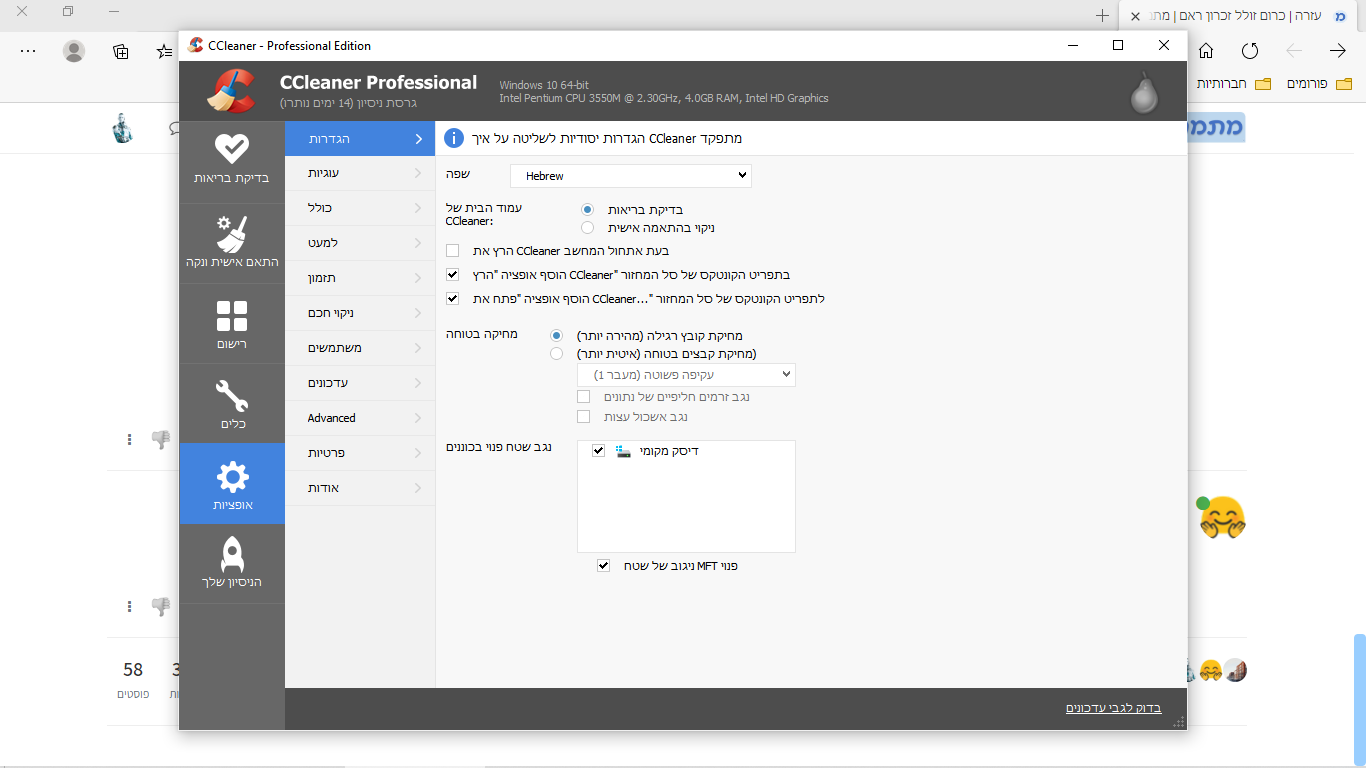Viewport: 1366px width, 768px height.
Task: Click thumbs-down icon on lower forum post
Action: click(x=160, y=606)
